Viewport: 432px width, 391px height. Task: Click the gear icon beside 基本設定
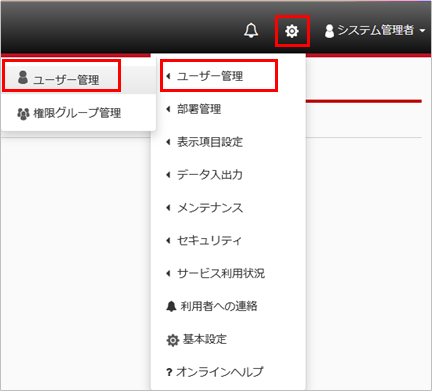pos(172,340)
